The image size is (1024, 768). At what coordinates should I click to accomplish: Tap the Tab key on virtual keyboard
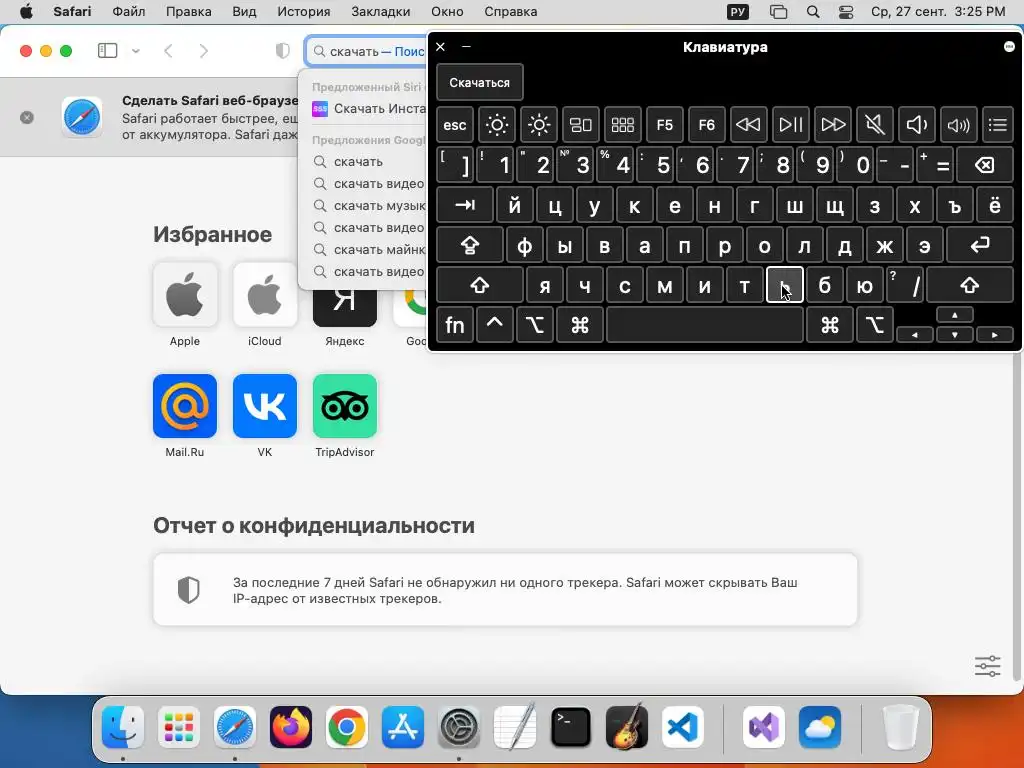click(464, 205)
